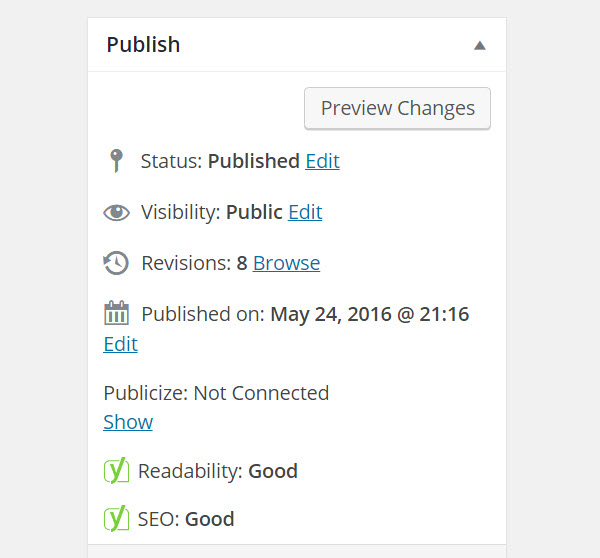This screenshot has width=600, height=558.
Task: Edit the post status
Action: click(322, 161)
